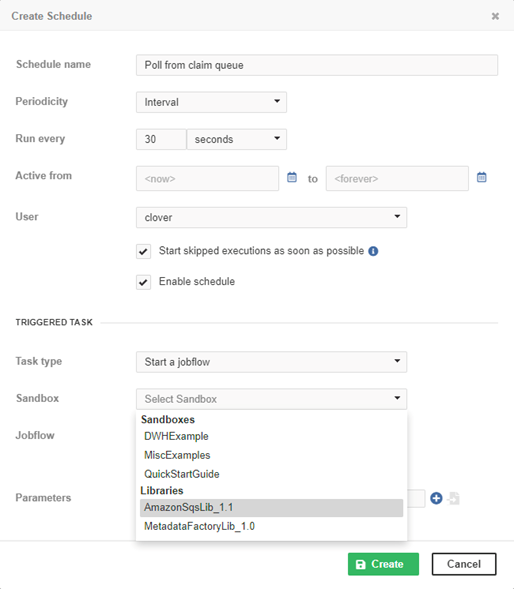
Task: Open the Periodicity dropdown
Action: (x=211, y=102)
